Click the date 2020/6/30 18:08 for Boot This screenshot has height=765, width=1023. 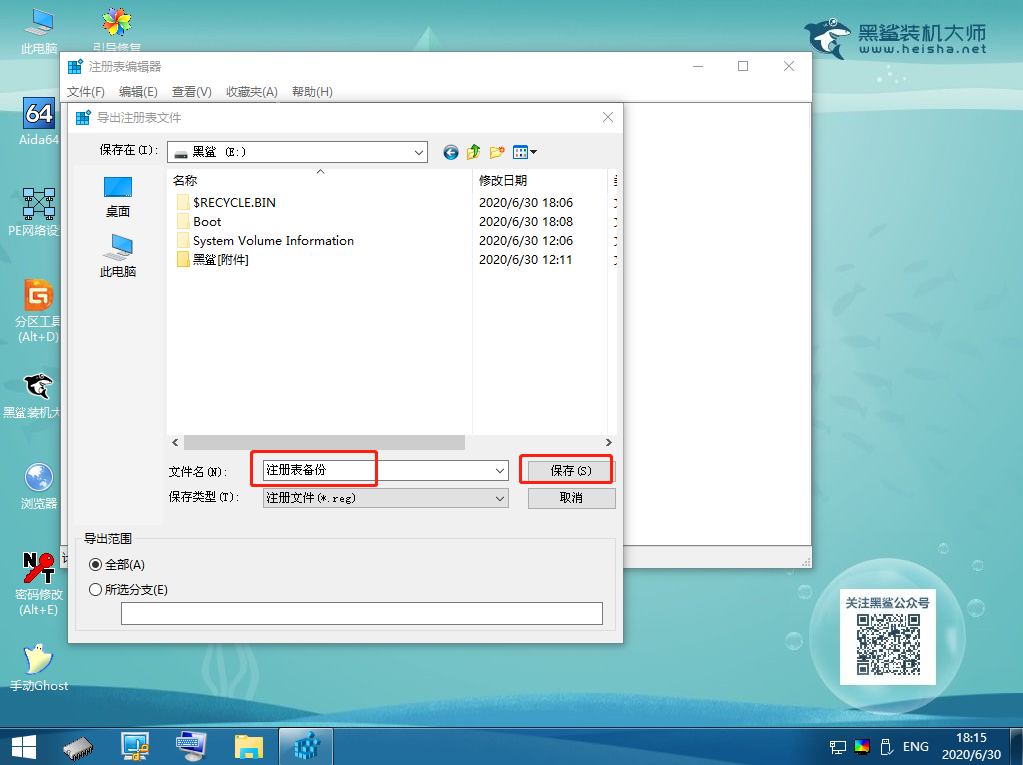pyautogui.click(x=526, y=222)
